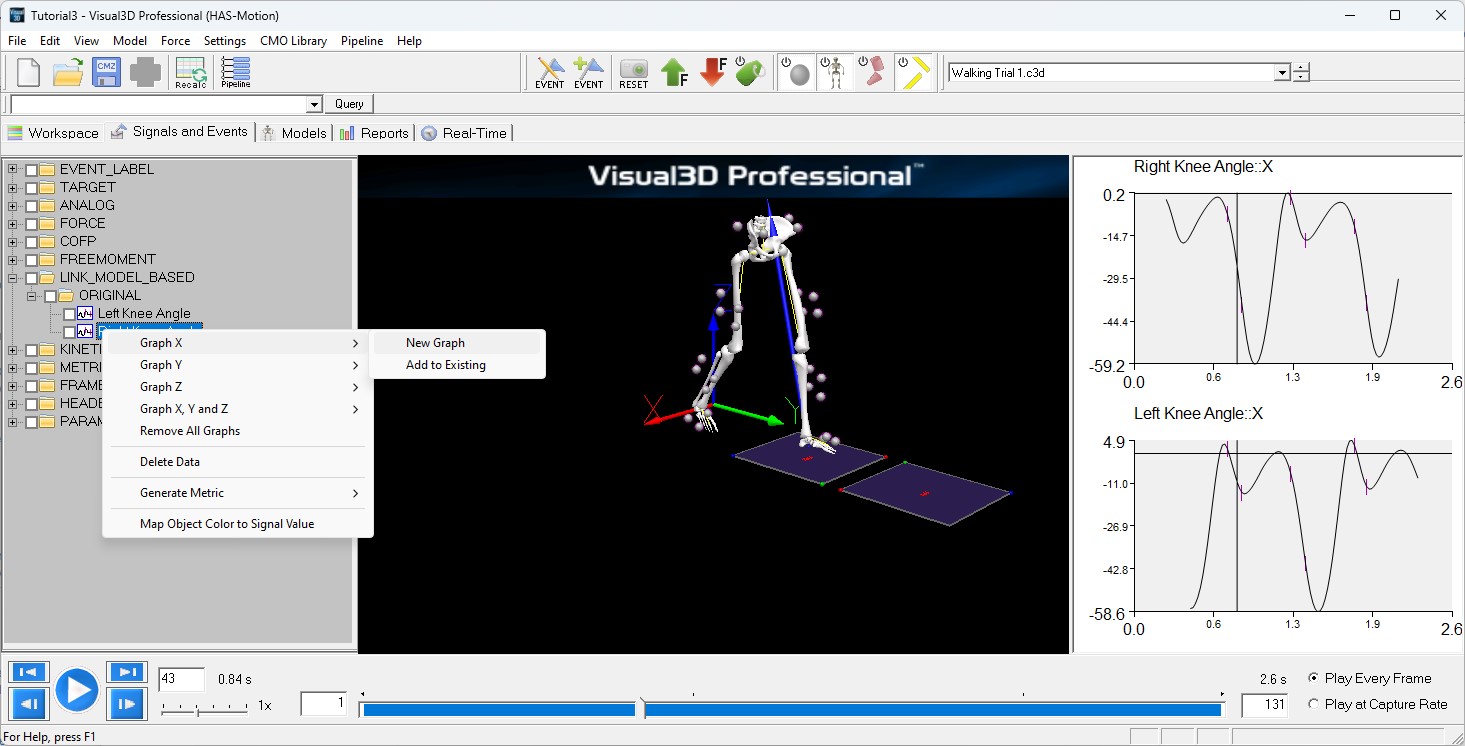1465x746 pixels.
Task: Jump to last frame button
Action: 126,672
